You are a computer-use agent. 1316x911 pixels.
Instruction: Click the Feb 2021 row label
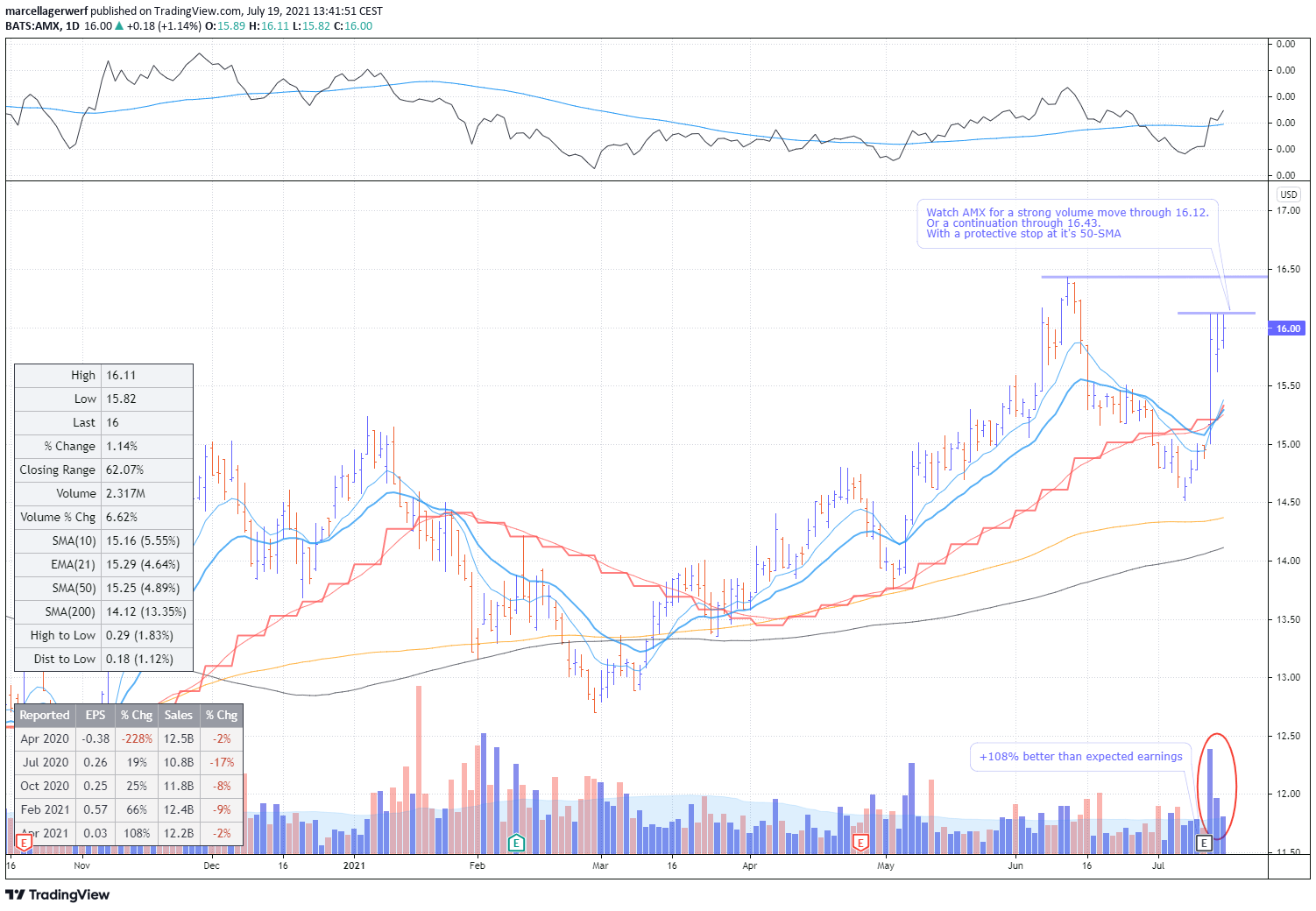click(45, 809)
